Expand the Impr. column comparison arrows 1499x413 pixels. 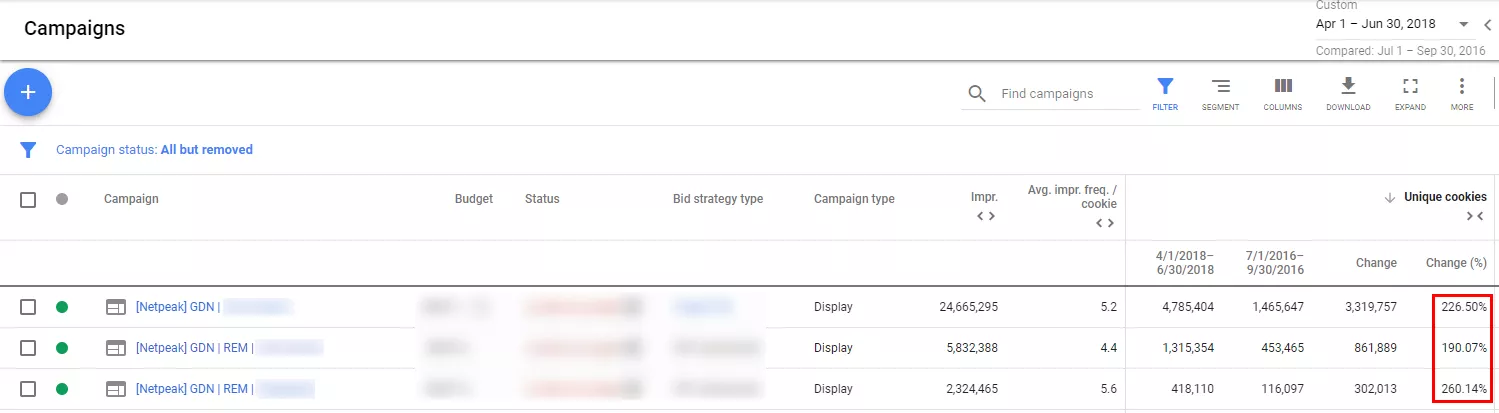(x=985, y=215)
